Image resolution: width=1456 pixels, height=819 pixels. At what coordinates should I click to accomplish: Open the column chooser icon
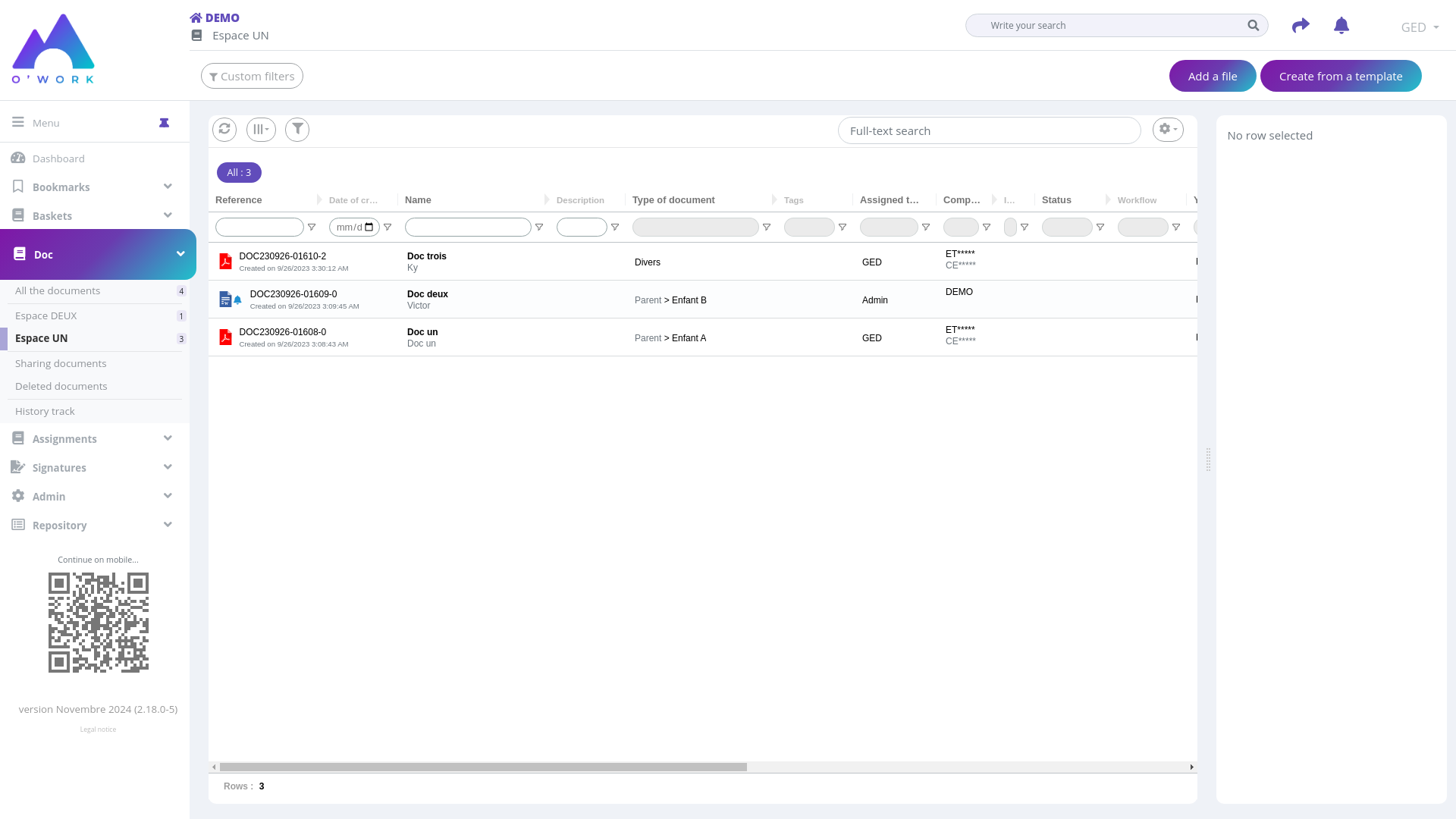261,130
